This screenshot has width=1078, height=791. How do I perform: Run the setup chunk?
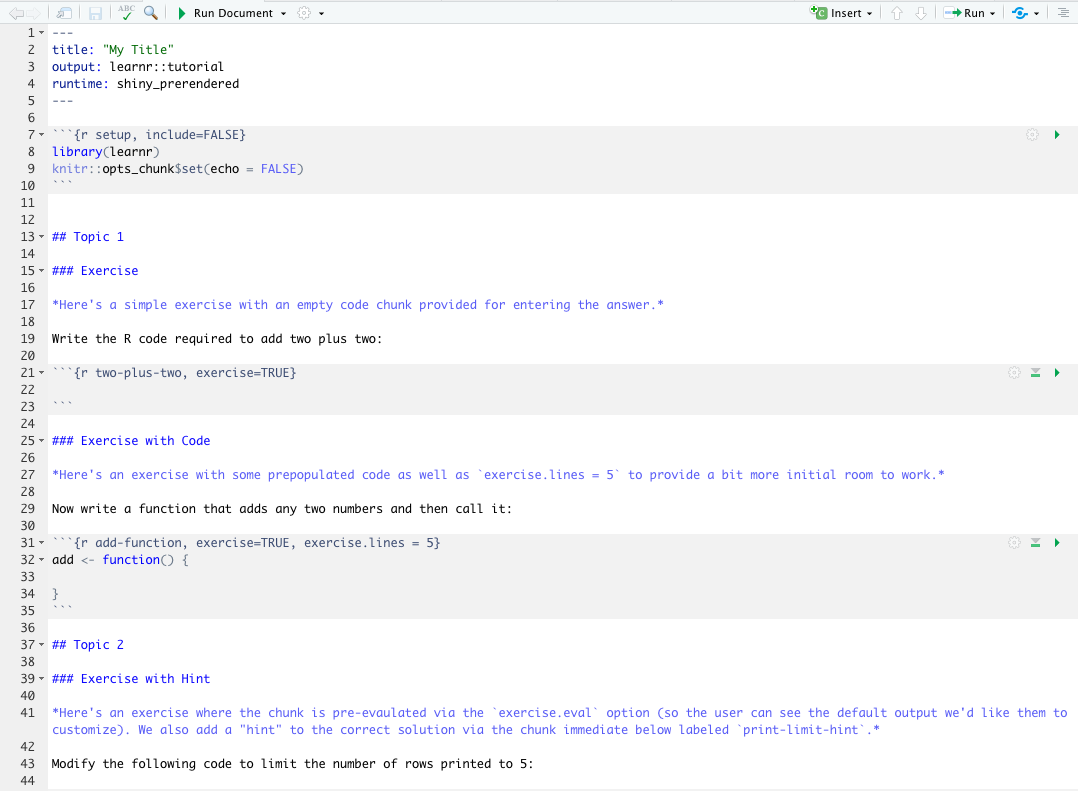click(x=1057, y=135)
